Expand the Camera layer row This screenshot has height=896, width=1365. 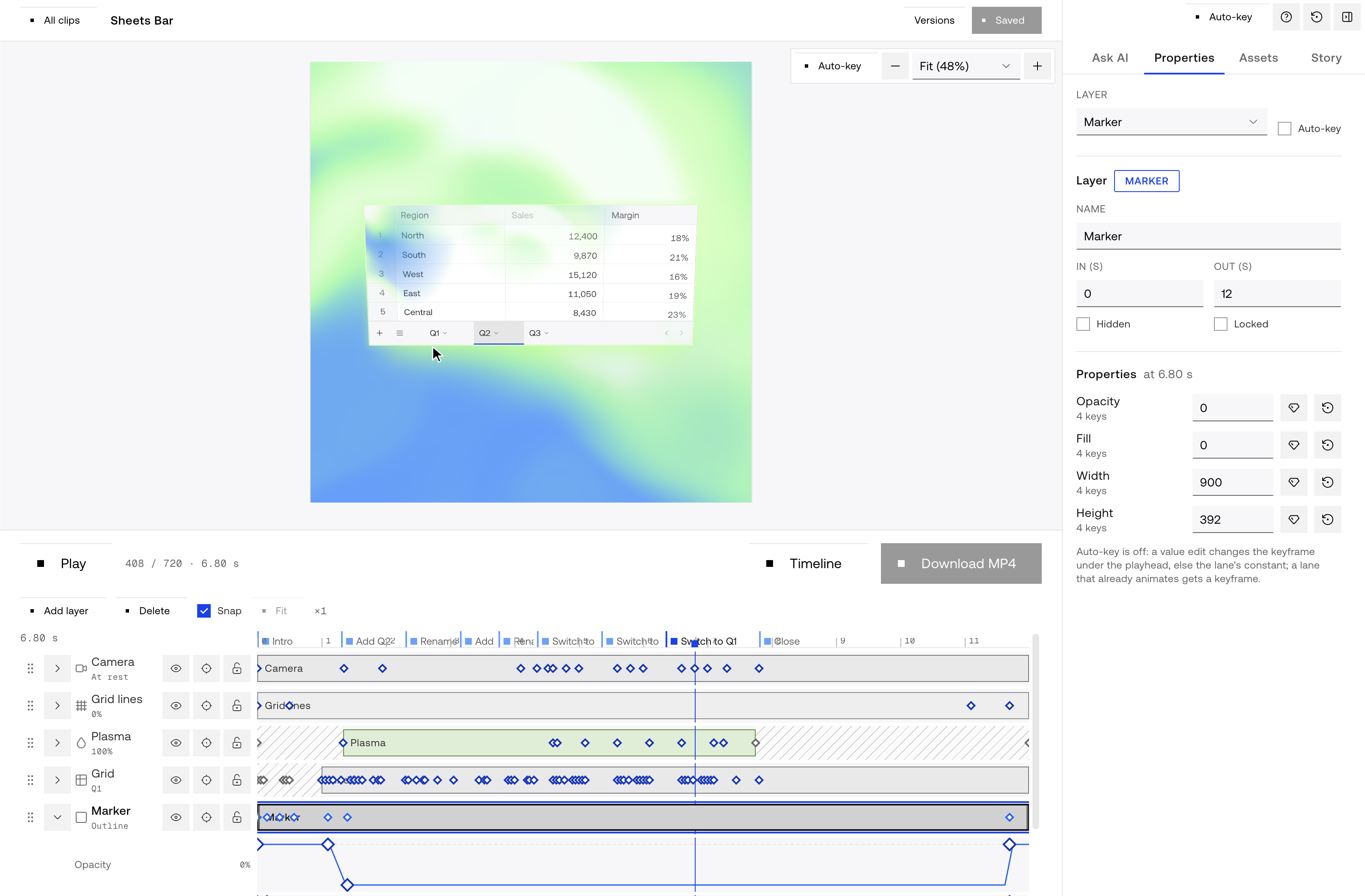pos(58,668)
